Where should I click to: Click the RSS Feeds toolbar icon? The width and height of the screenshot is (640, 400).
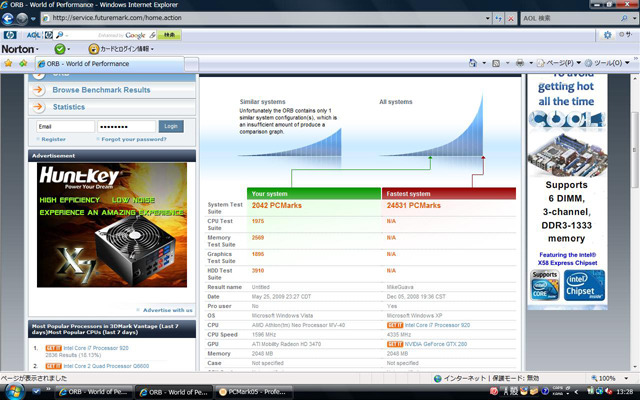coord(496,63)
